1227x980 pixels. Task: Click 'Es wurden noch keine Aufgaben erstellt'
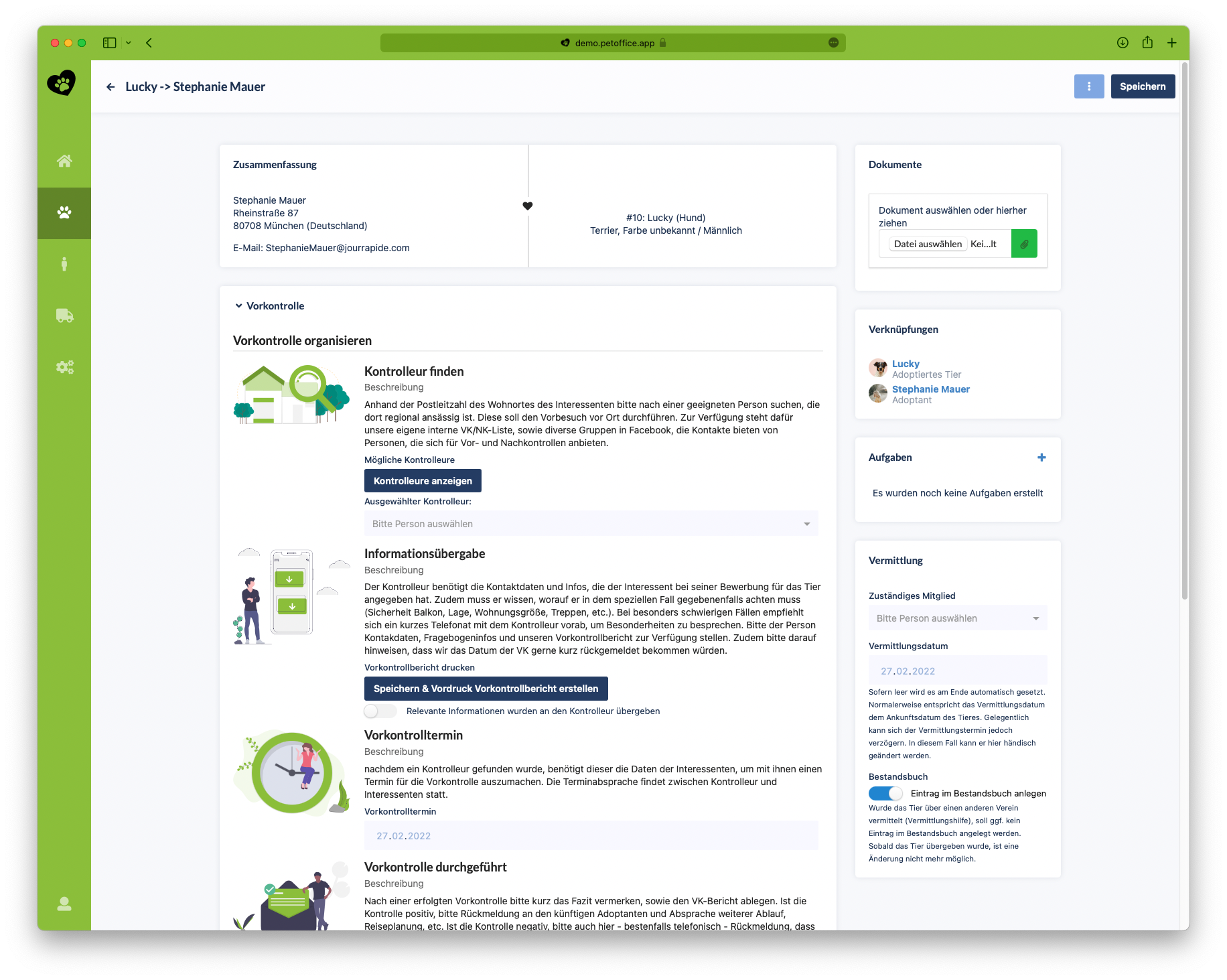958,493
